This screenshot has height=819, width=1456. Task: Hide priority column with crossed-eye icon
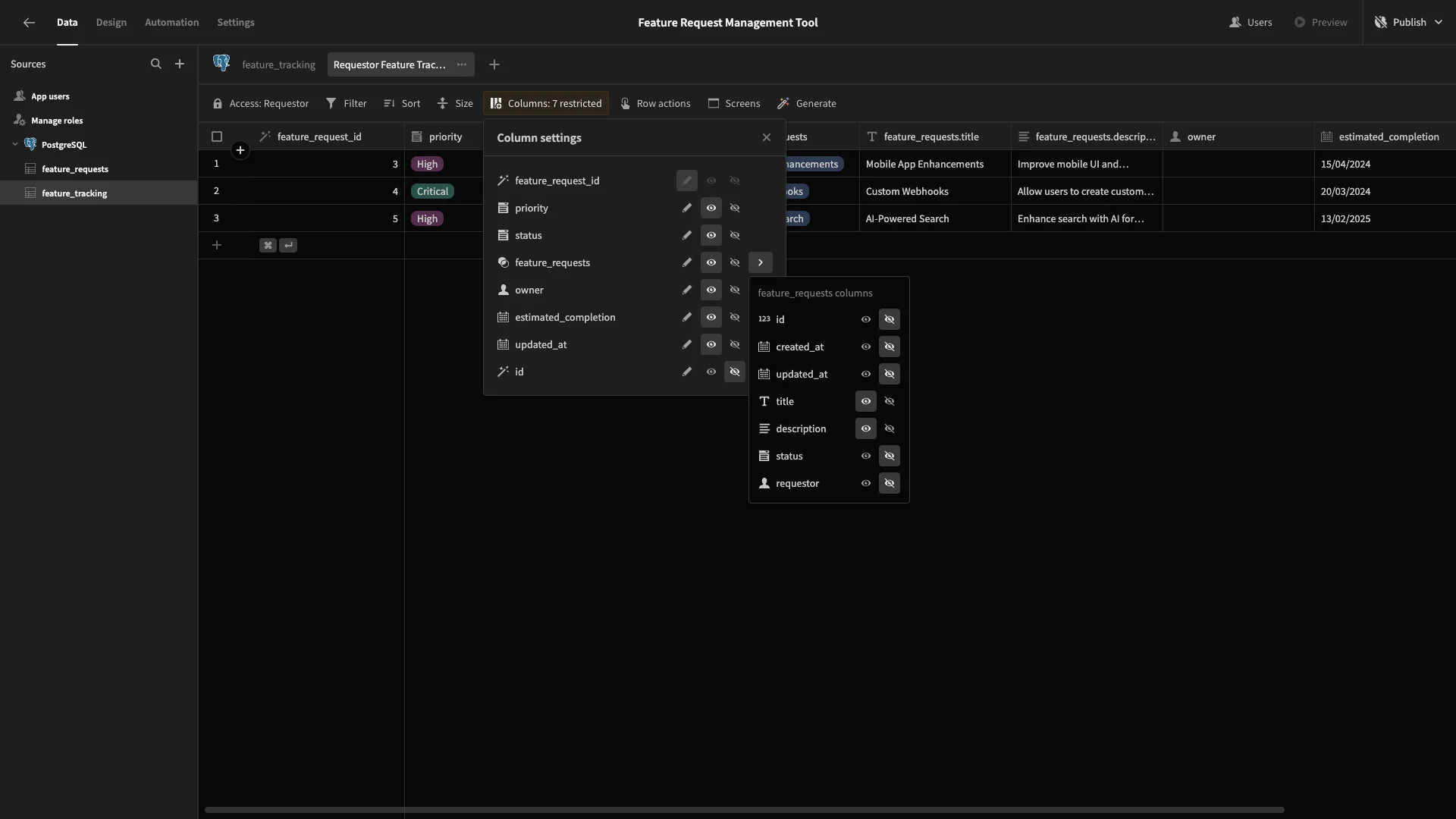pyautogui.click(x=735, y=208)
